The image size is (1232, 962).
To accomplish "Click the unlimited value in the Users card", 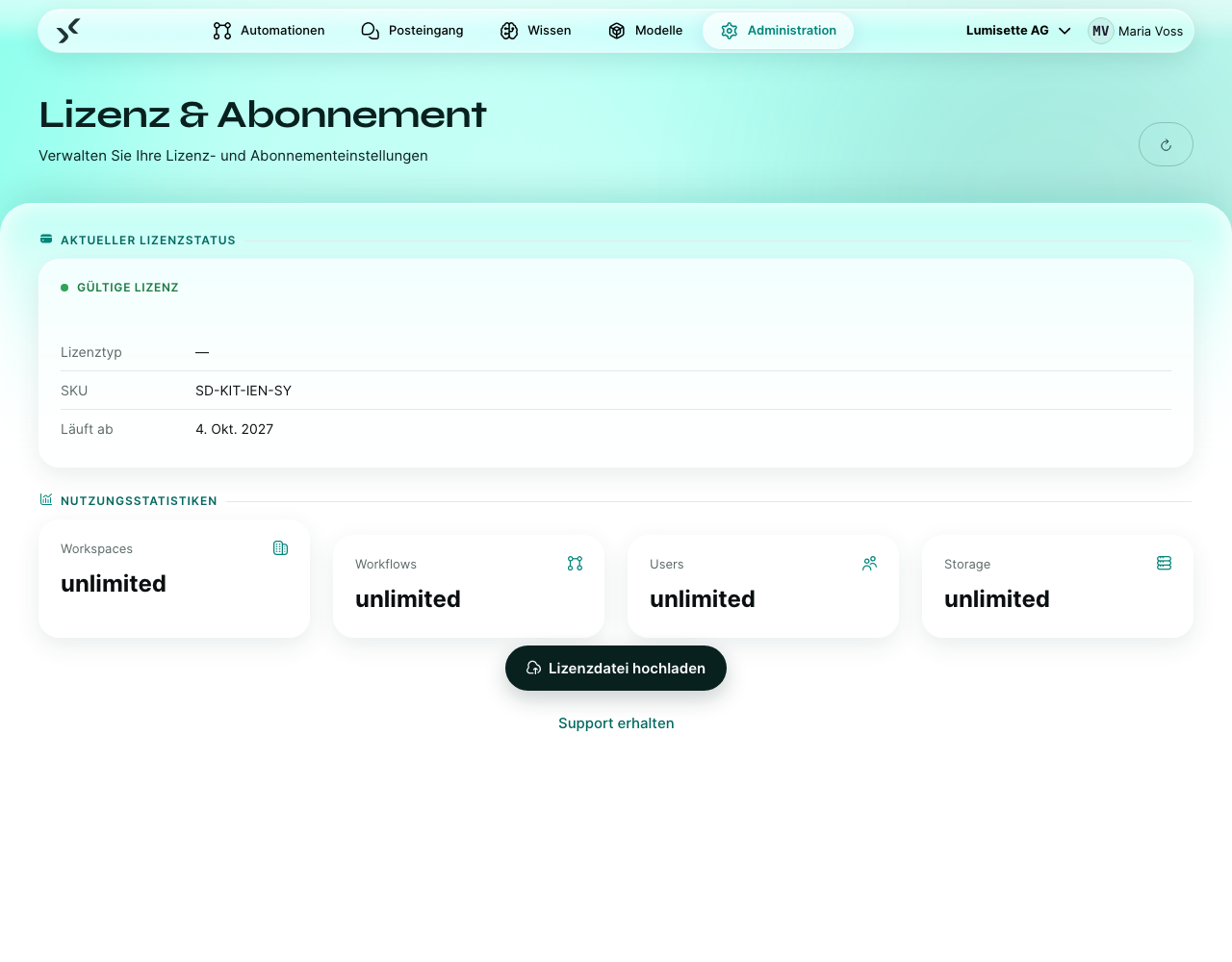I will [x=703, y=599].
